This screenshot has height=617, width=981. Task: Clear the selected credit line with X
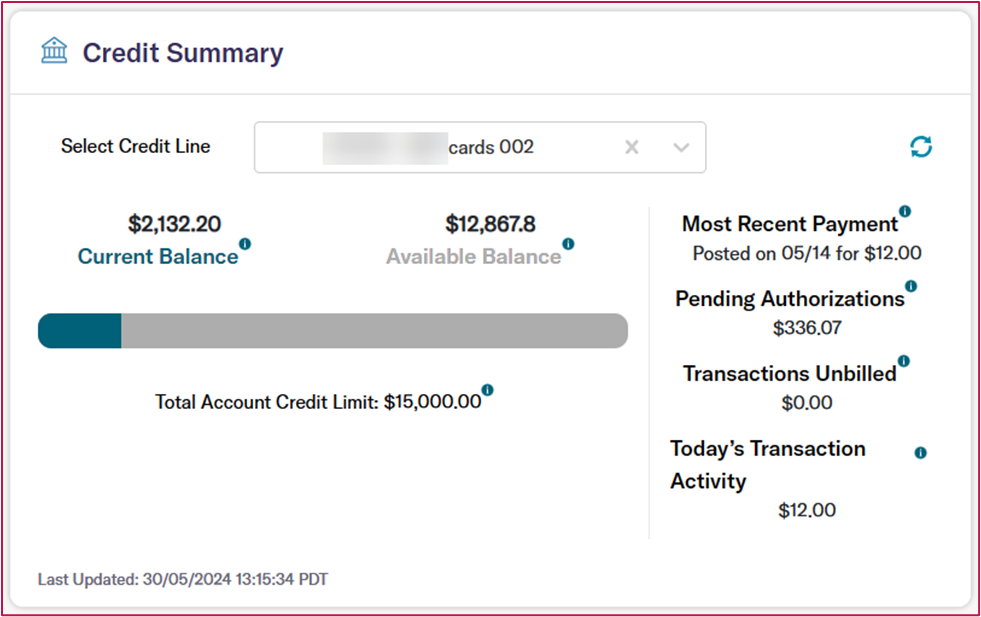(631, 147)
